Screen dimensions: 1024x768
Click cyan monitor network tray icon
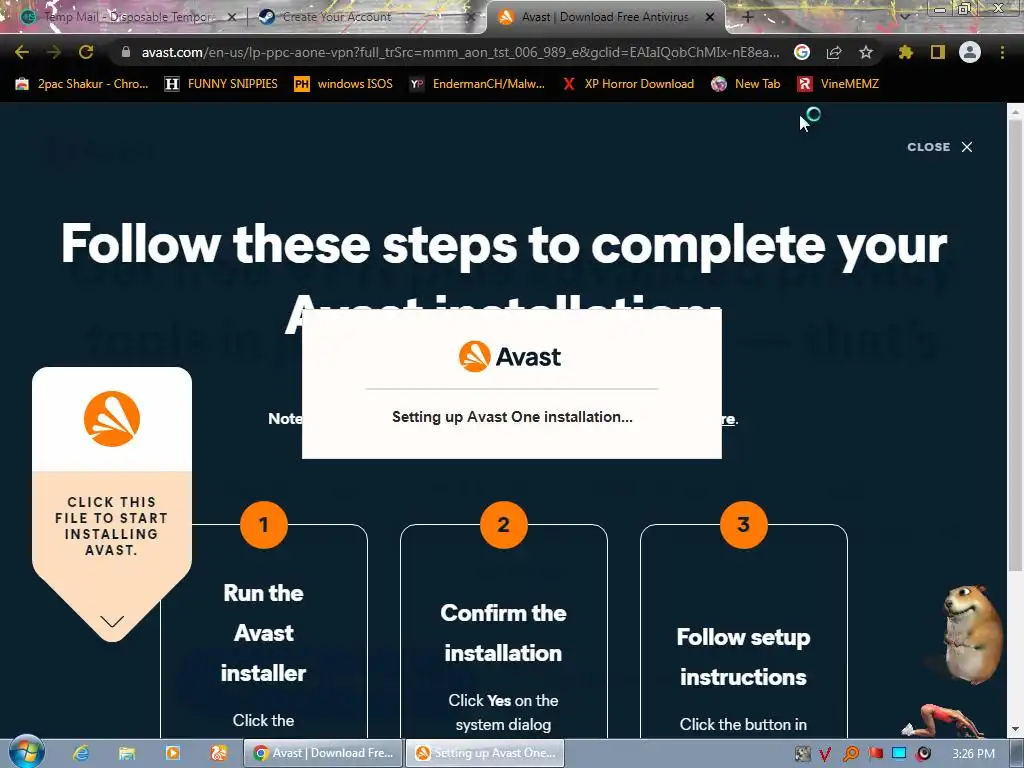(899, 754)
